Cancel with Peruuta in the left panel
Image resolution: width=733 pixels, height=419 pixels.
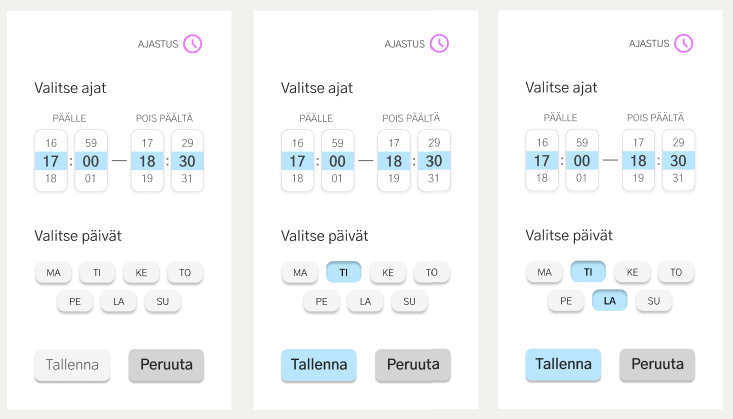[166, 365]
